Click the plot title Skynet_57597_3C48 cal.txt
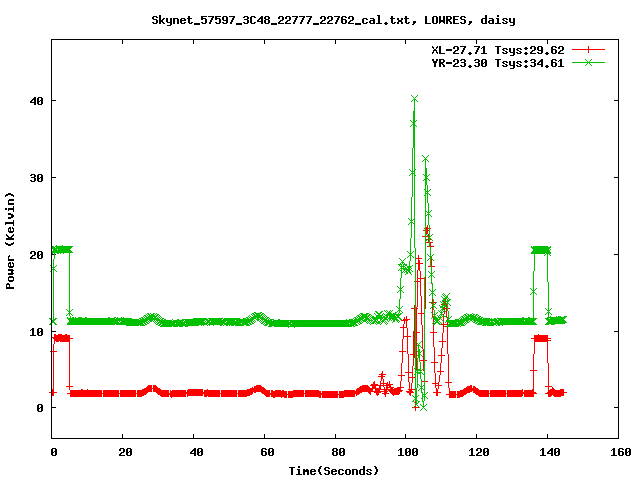640x480 pixels. pos(333,20)
